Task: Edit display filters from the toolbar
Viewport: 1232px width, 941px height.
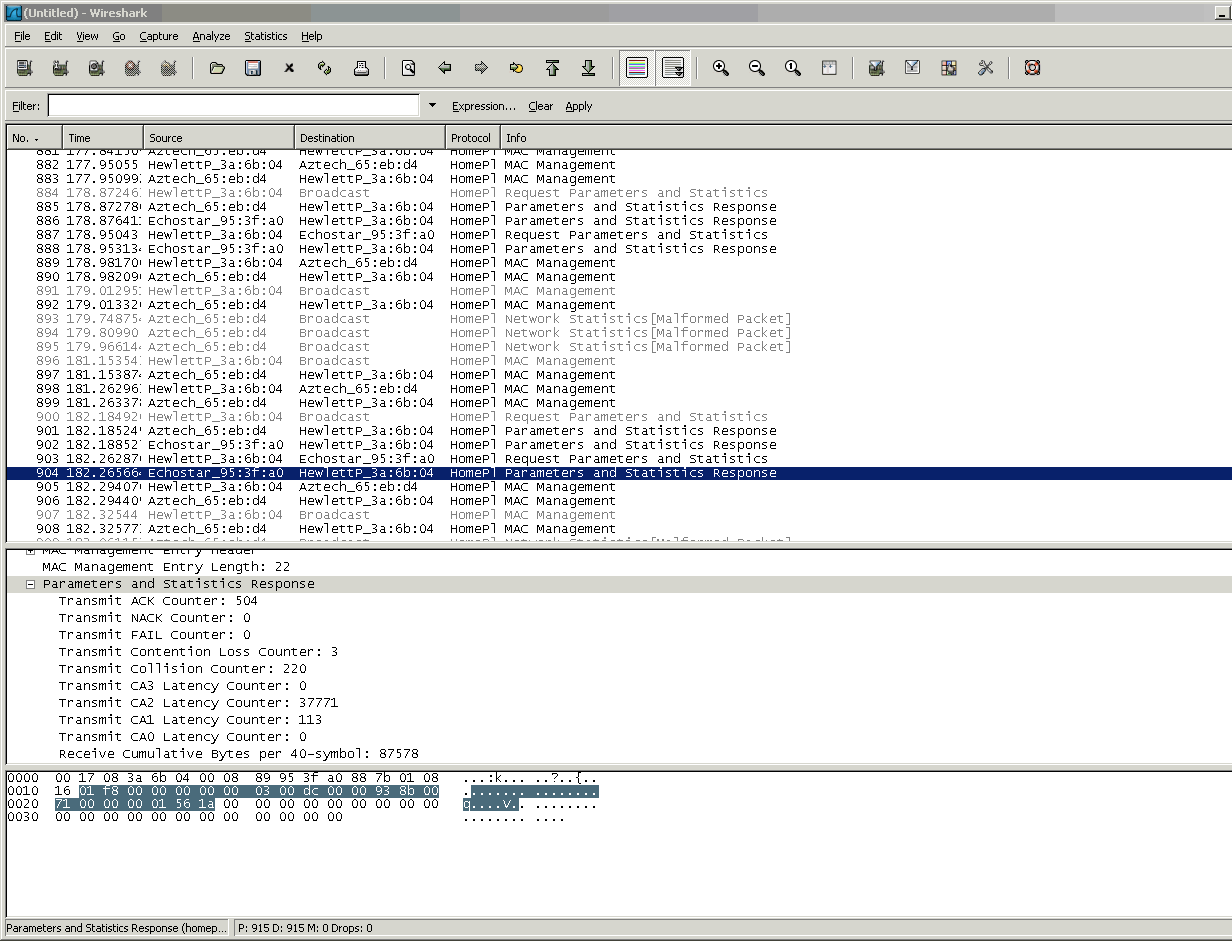Action: [x=913, y=68]
